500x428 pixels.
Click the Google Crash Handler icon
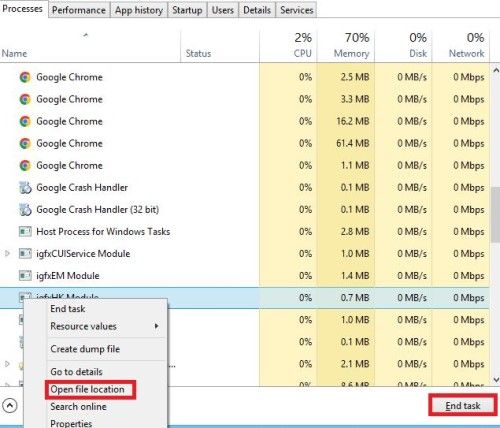coord(25,188)
